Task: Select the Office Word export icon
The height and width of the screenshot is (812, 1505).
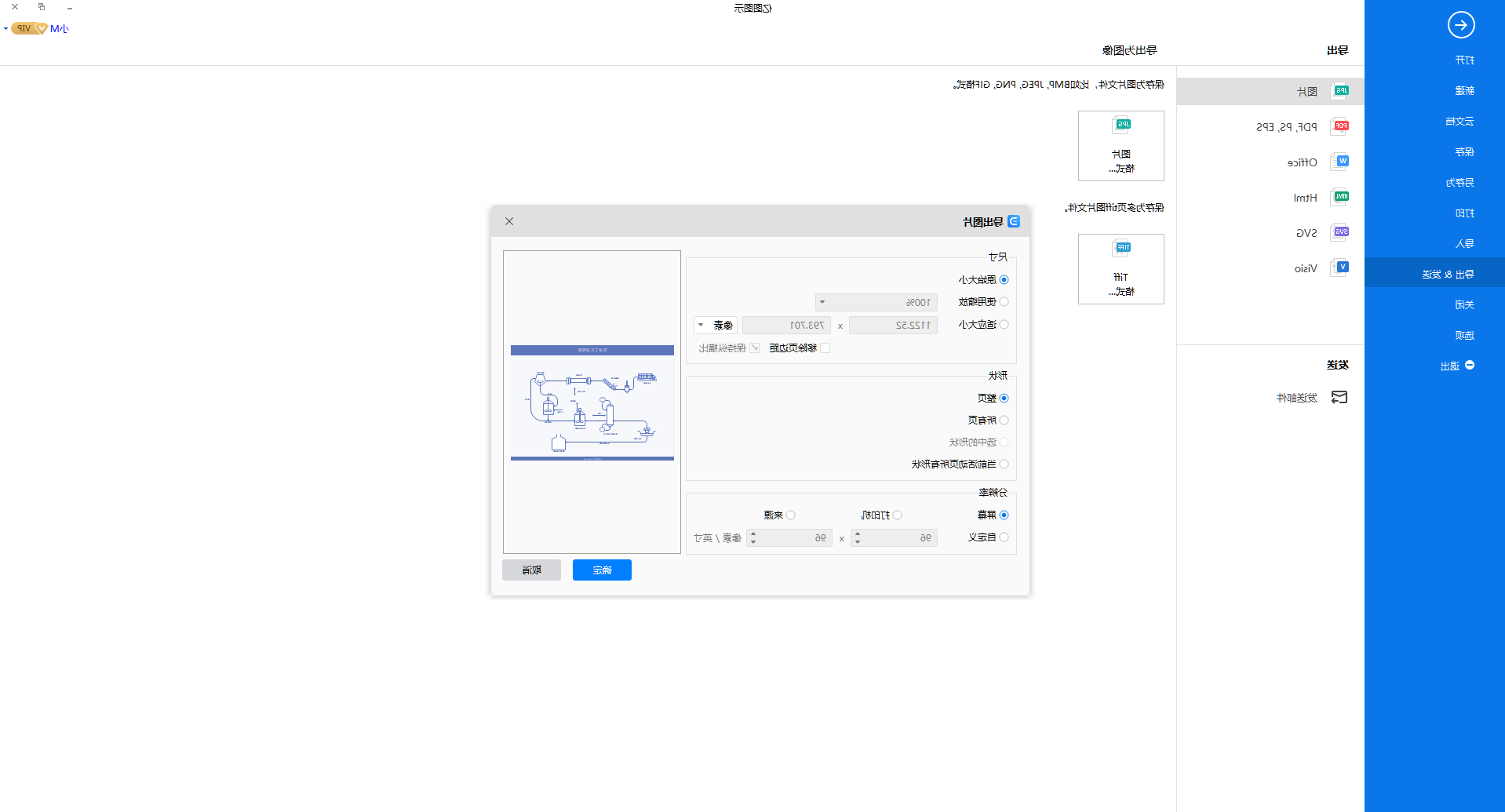Action: [x=1340, y=162]
